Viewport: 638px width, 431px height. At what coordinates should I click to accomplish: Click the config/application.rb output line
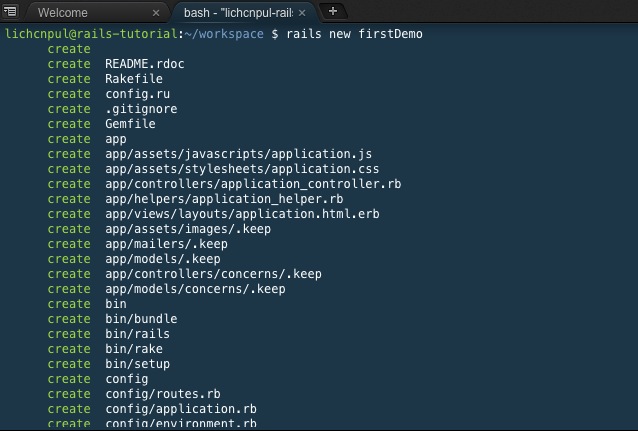click(x=181, y=409)
